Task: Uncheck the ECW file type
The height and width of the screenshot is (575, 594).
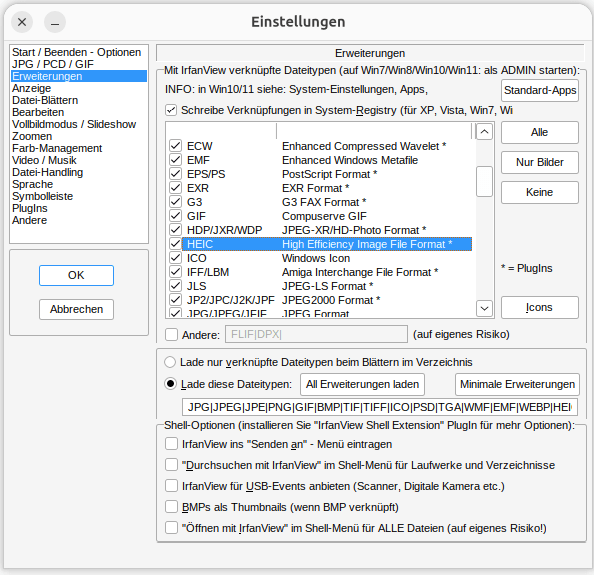Action: tap(175, 146)
